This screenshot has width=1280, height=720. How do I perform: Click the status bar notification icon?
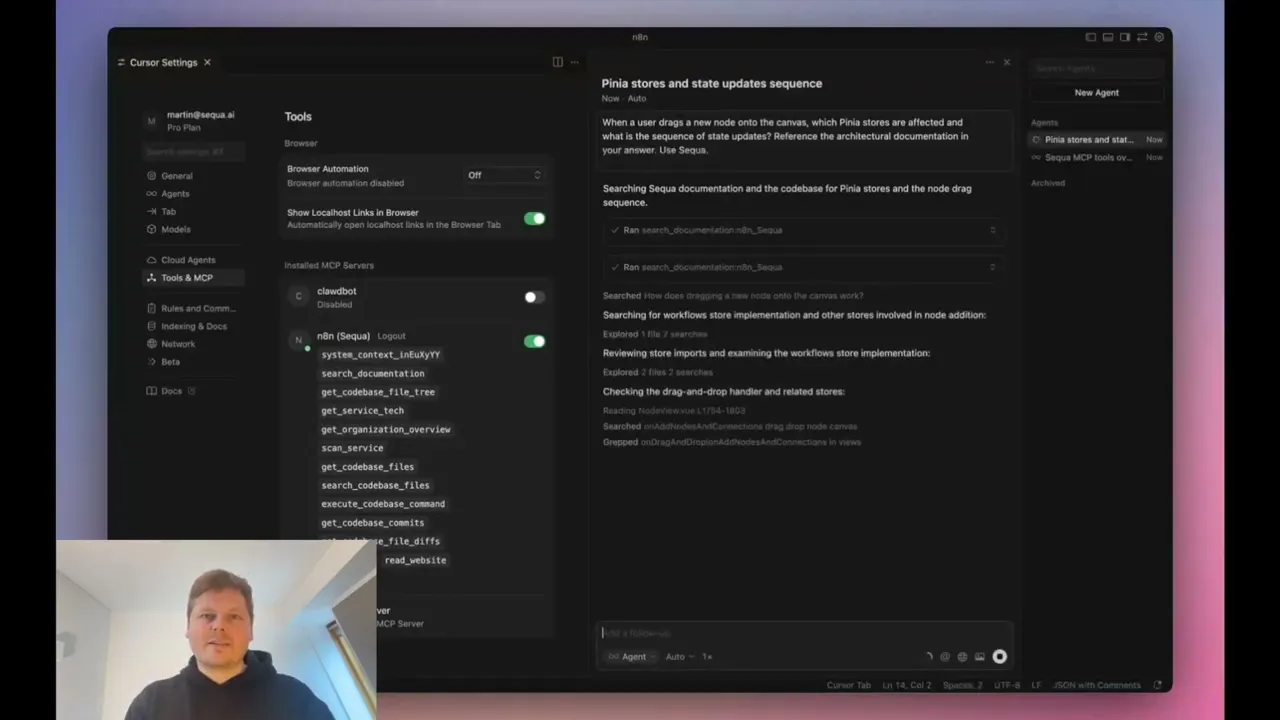[x=1158, y=686]
